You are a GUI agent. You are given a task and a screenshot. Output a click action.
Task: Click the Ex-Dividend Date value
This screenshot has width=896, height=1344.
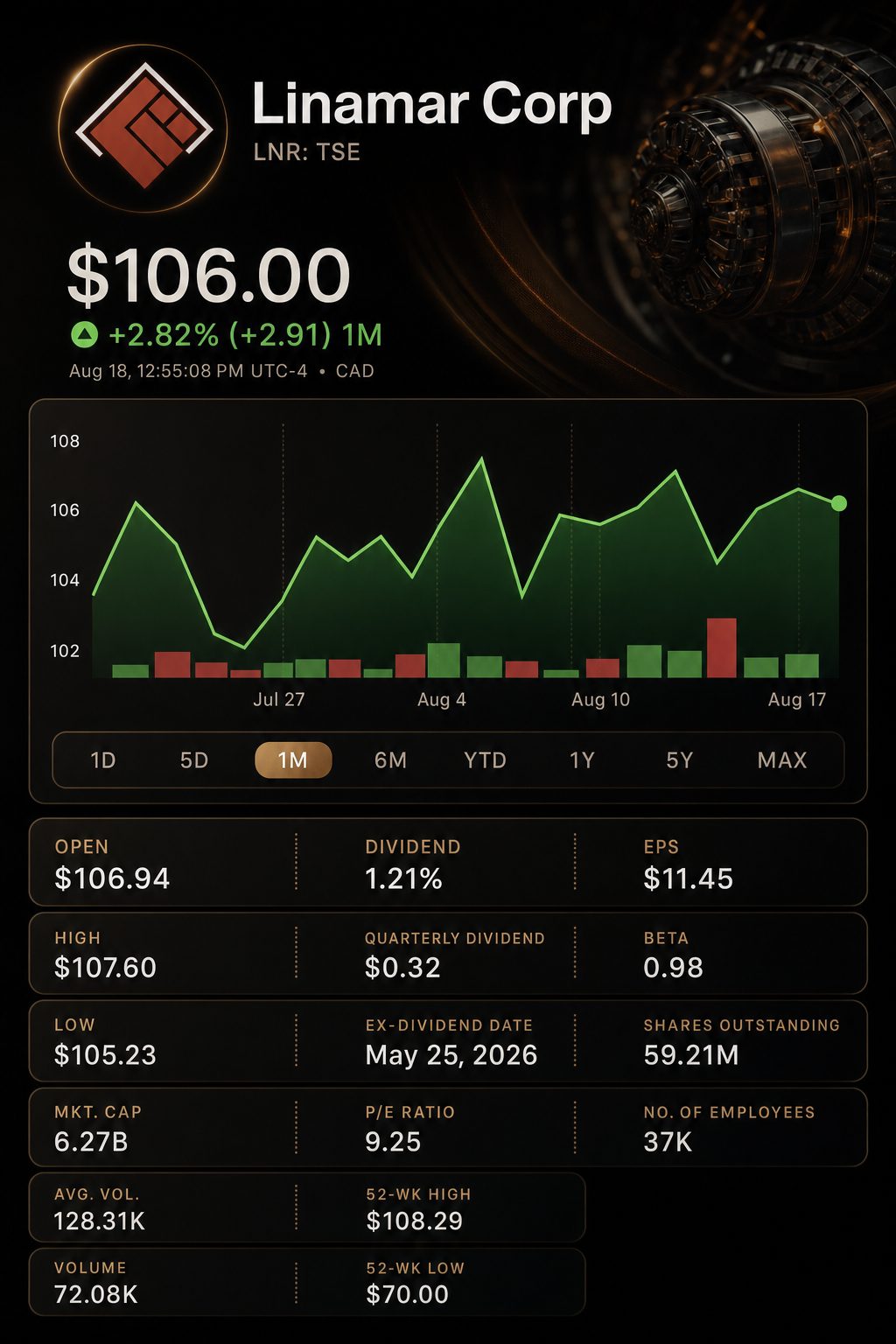(x=451, y=1055)
